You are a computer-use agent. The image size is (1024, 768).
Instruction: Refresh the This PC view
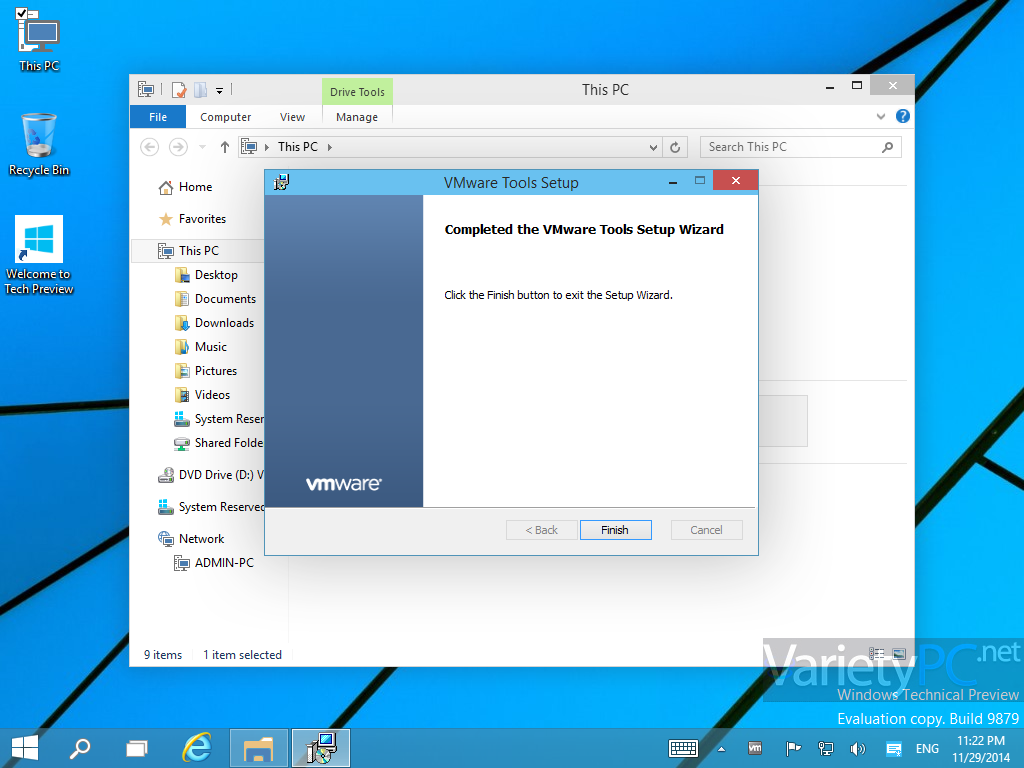675,148
